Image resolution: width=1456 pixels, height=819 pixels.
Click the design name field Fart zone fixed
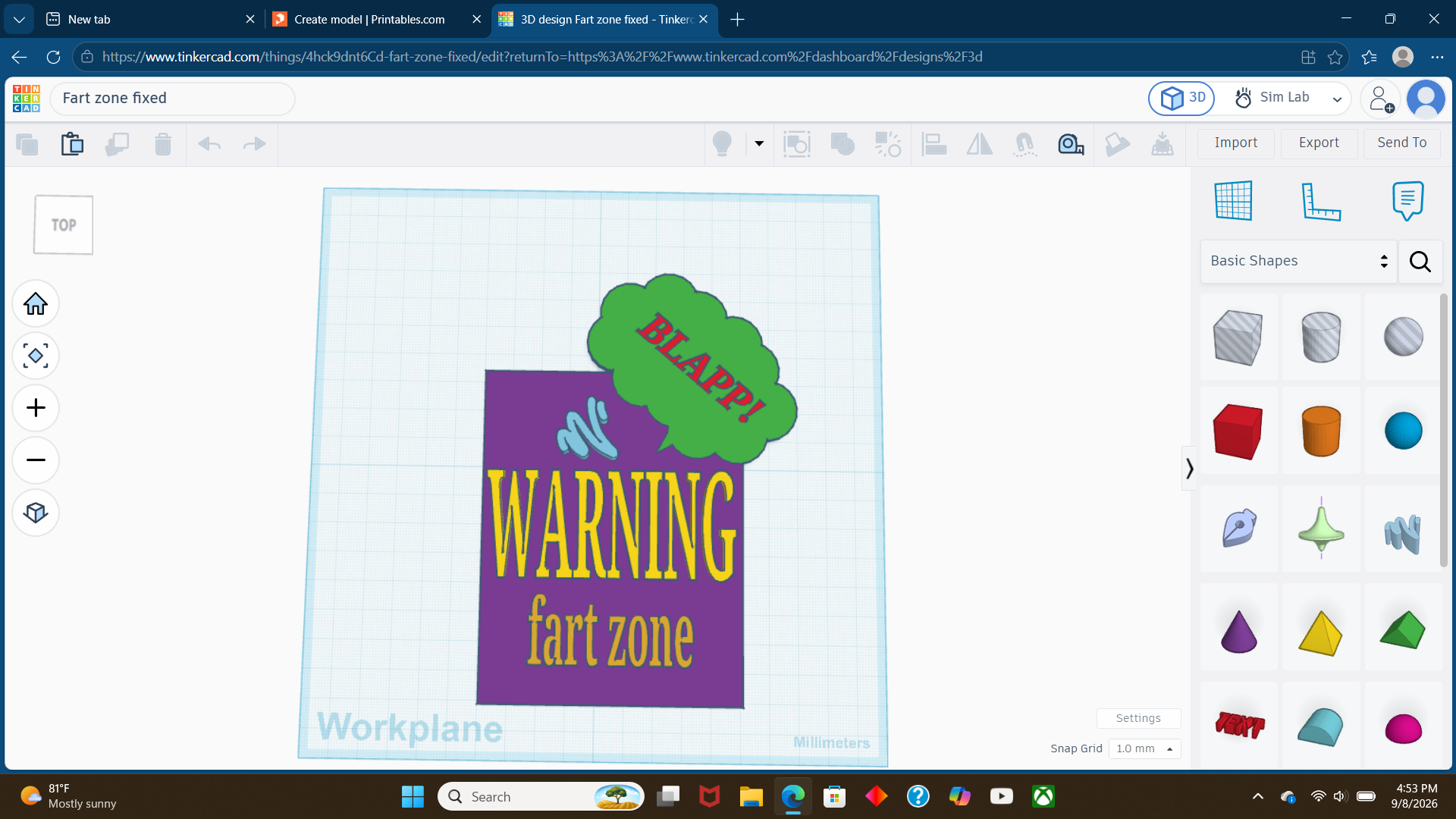[172, 99]
